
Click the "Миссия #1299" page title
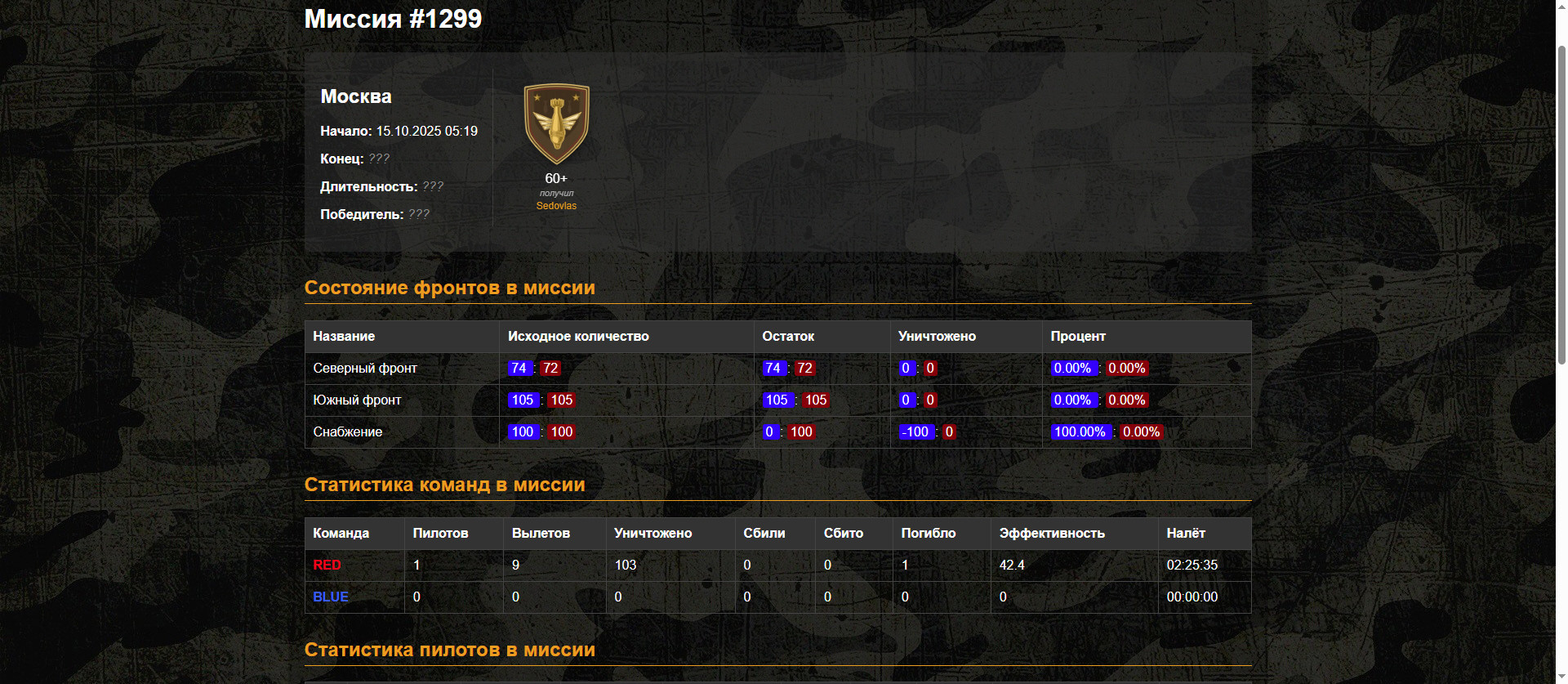pyautogui.click(x=393, y=19)
